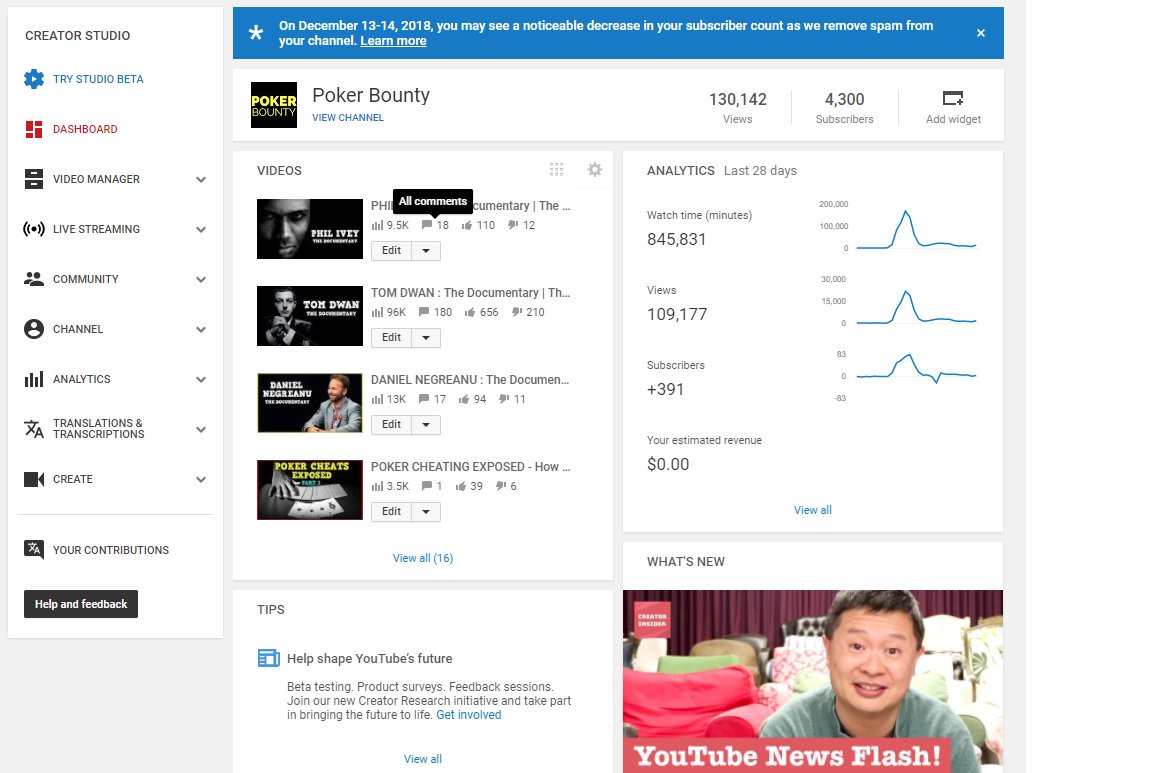
Task: Click Edit for Poker Cheating Exposed video
Action: point(392,512)
